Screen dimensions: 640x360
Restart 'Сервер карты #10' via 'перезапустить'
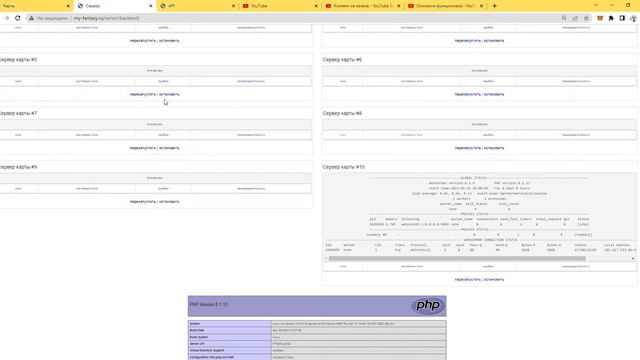tap(468, 280)
